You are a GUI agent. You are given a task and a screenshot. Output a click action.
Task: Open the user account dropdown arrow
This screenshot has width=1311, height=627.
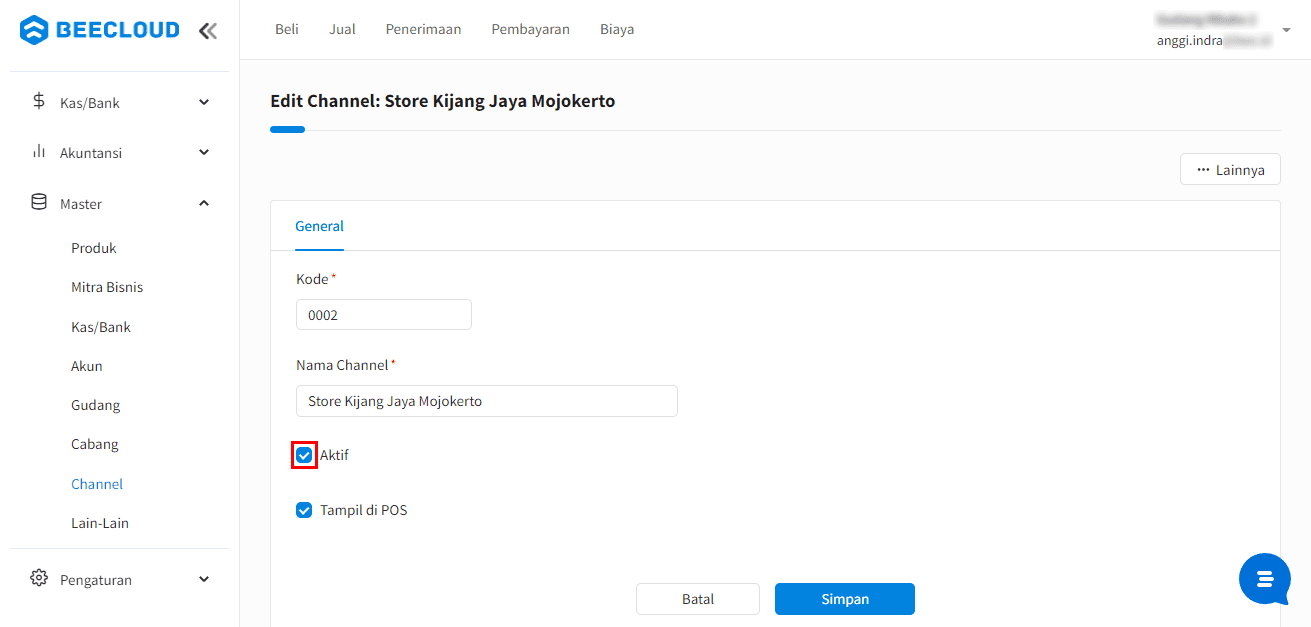(1286, 30)
